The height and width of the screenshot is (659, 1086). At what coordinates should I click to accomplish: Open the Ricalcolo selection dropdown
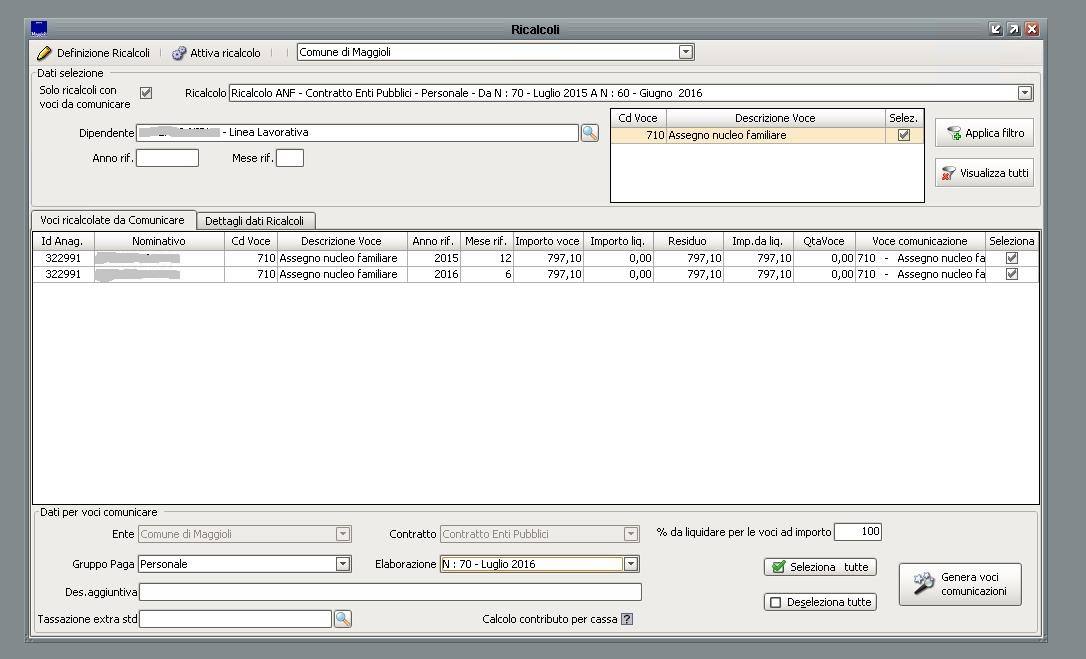(1024, 93)
